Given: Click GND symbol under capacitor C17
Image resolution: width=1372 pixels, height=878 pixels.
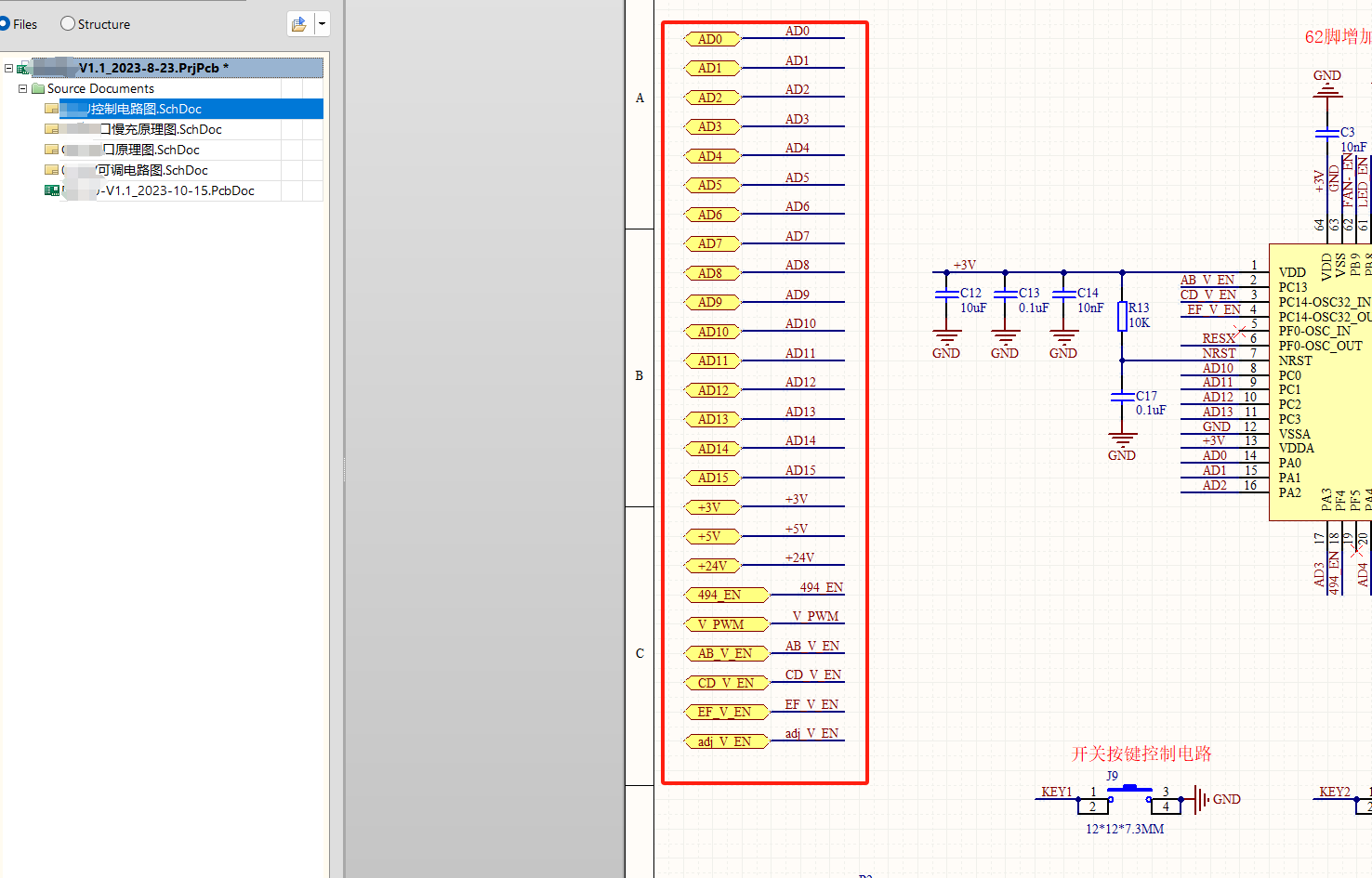Looking at the screenshot, I should pos(1122,448).
